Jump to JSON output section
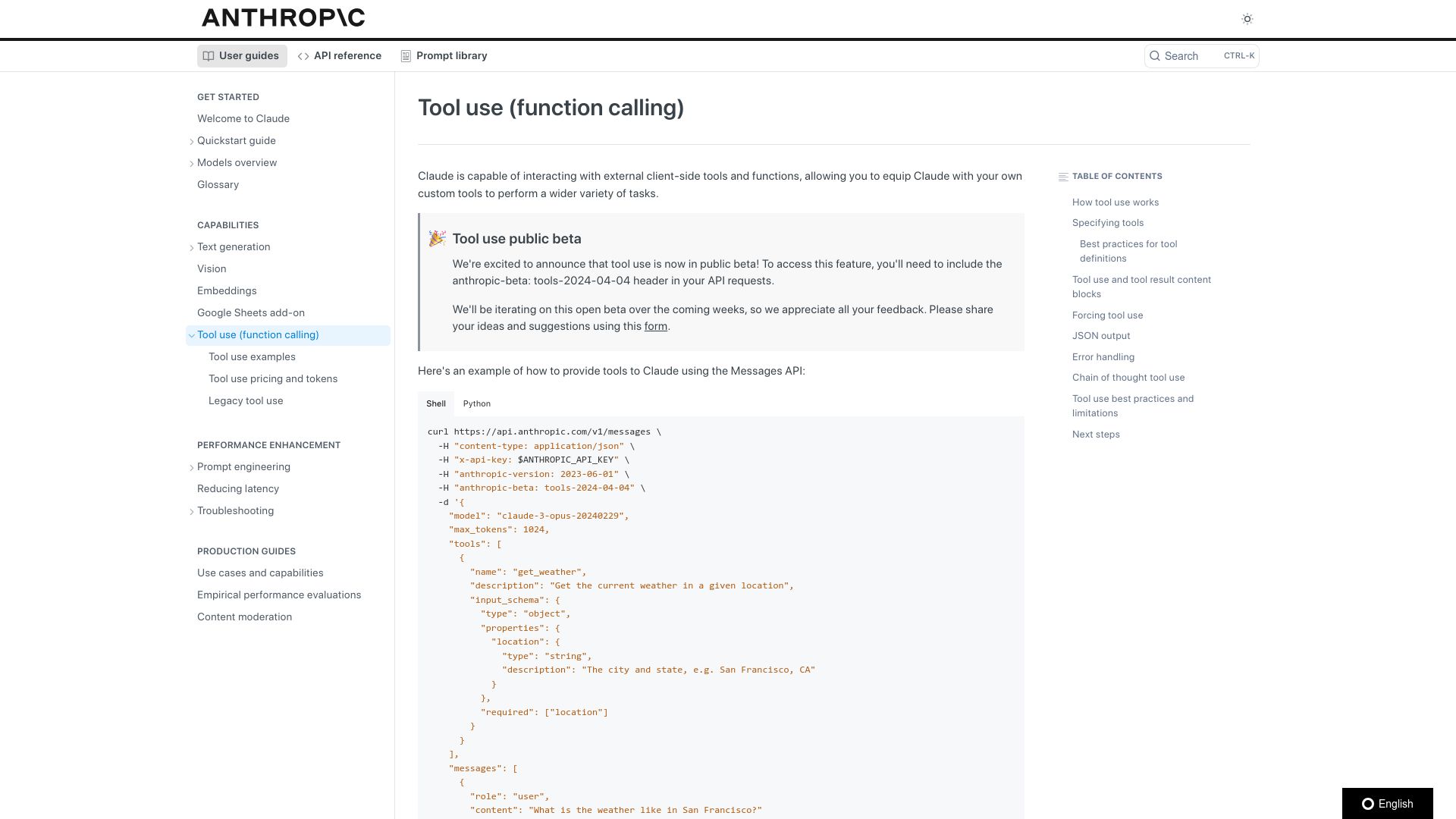Image resolution: width=1456 pixels, height=819 pixels. pos(1101,336)
